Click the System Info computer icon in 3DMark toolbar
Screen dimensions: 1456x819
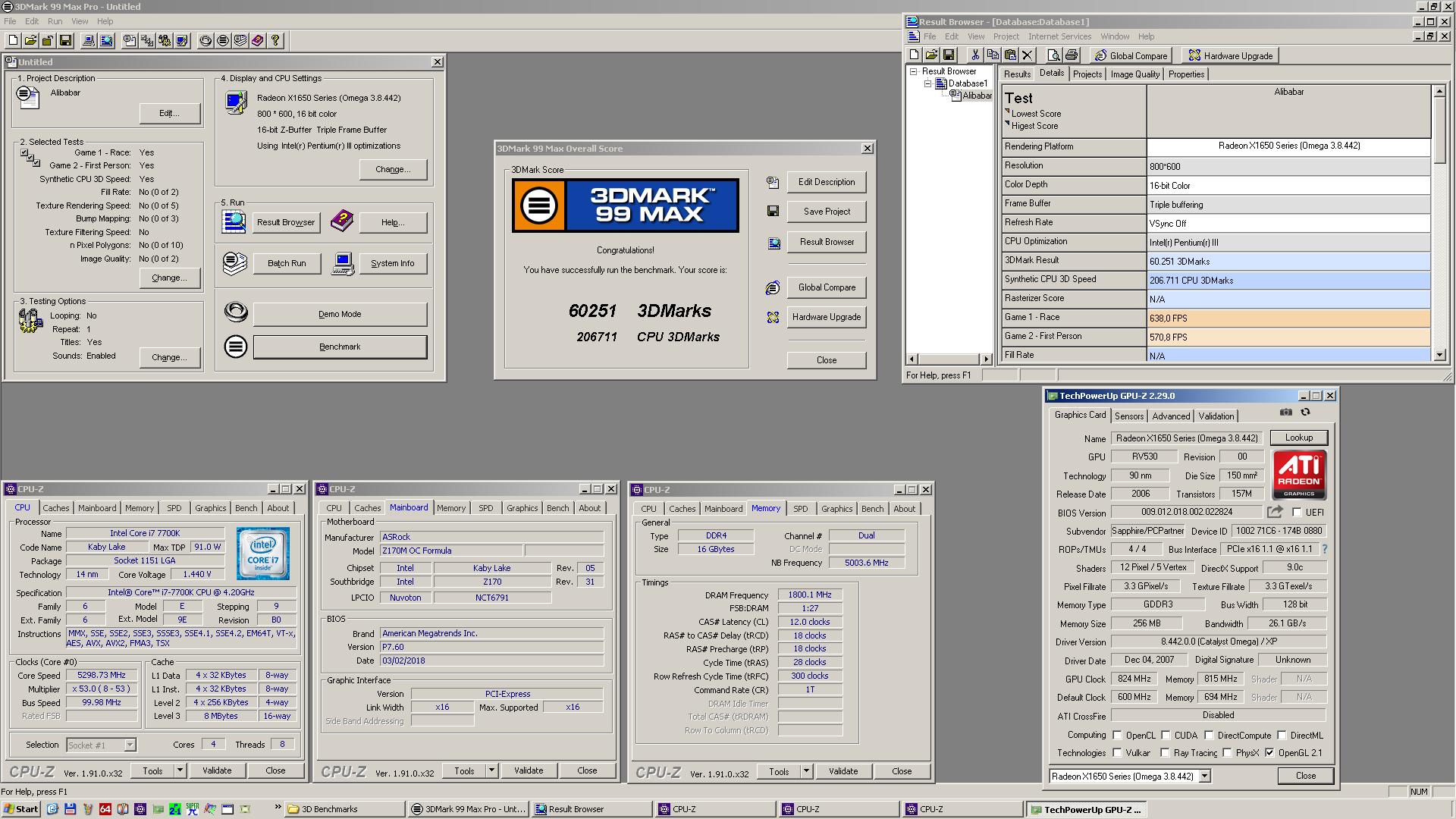pos(89,40)
